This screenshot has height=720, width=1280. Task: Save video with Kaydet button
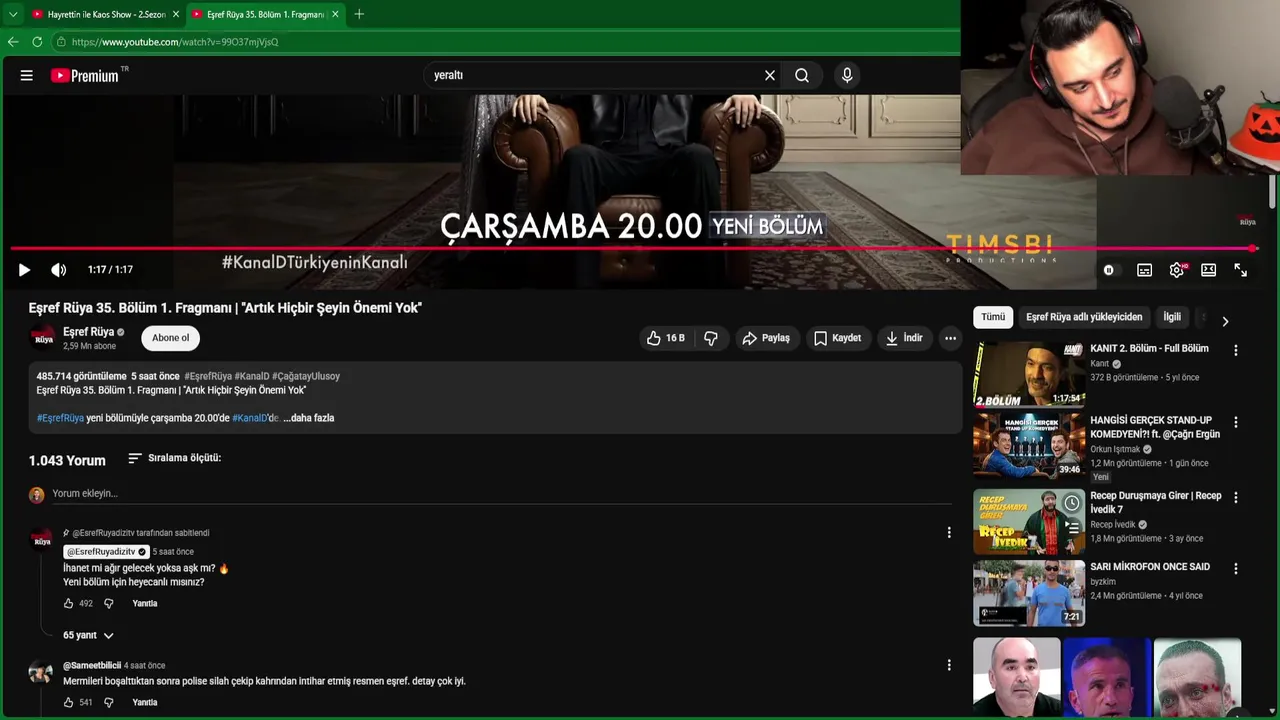pyautogui.click(x=837, y=338)
